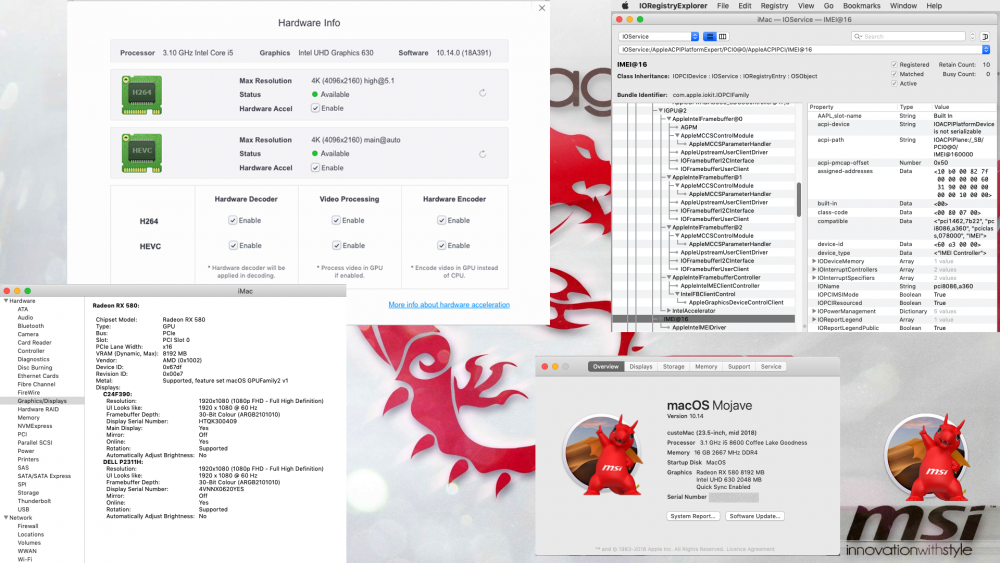Click the registry tree vertical scrollbar

[798, 200]
